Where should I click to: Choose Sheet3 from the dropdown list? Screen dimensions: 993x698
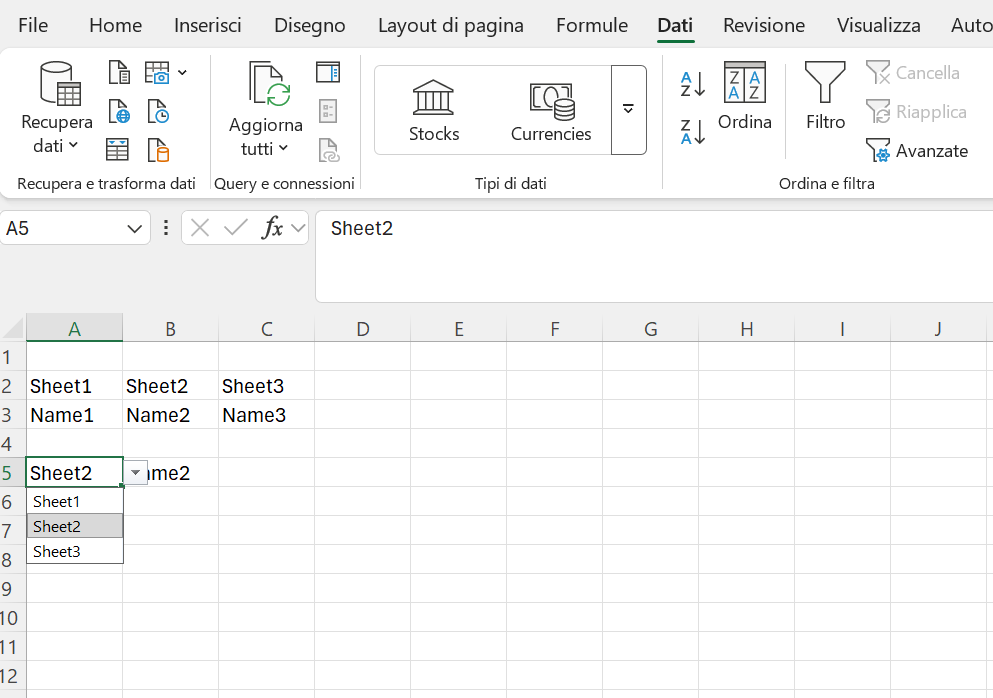[75, 551]
